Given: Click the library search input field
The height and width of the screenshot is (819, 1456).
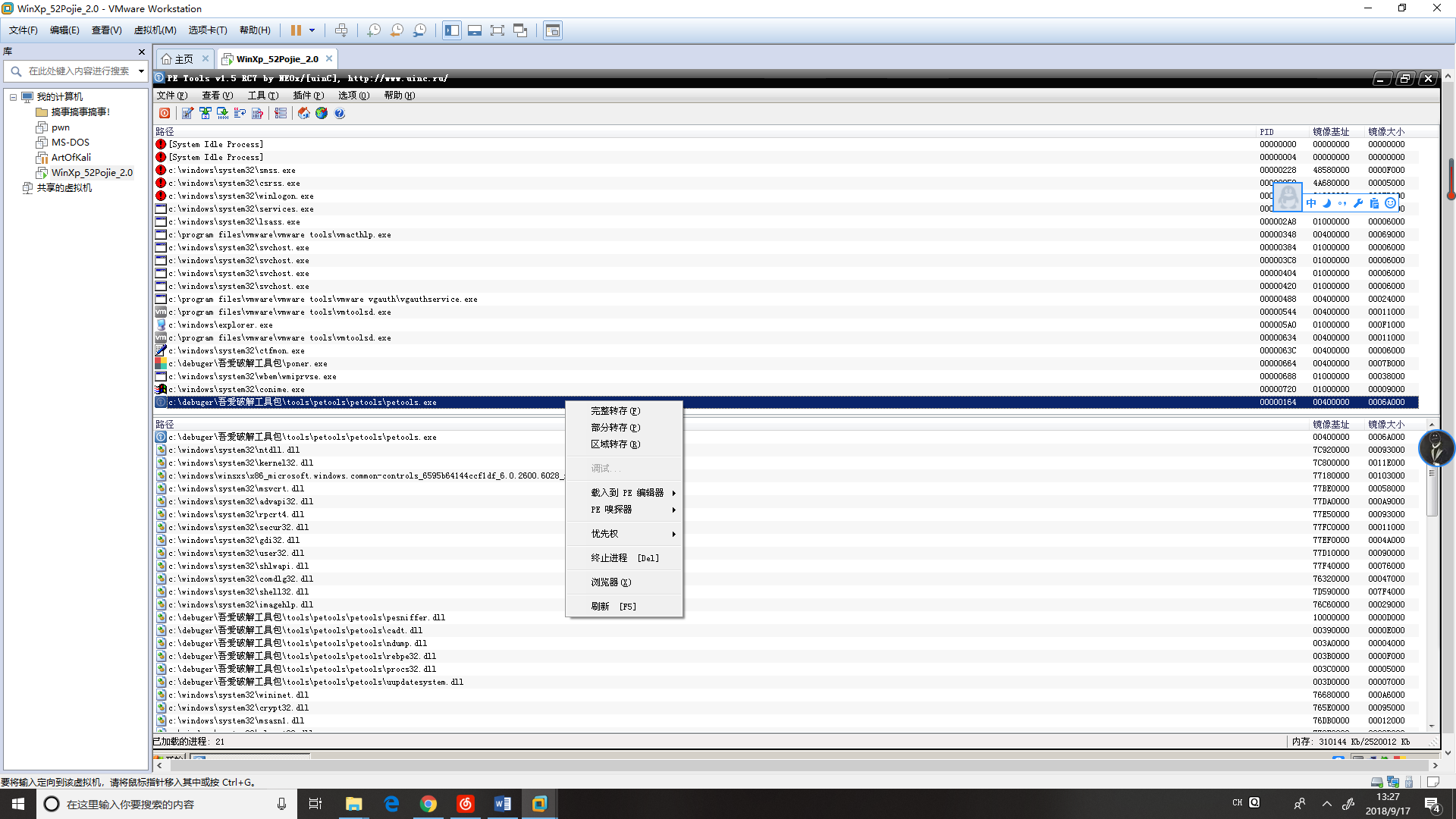Looking at the screenshot, I should (x=79, y=71).
